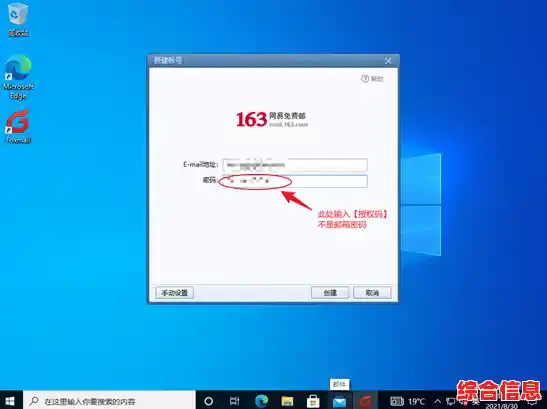Open the weather widget showing 19°C
Viewport: 547px width, 409px height.
point(407,401)
